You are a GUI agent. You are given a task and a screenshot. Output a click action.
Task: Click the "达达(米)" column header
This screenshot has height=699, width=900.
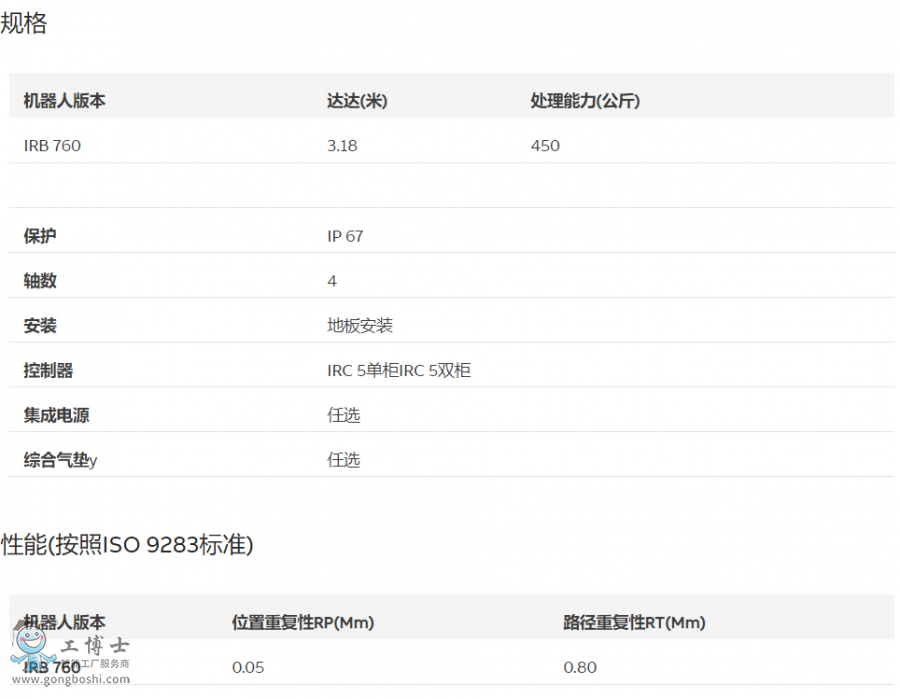click(357, 101)
